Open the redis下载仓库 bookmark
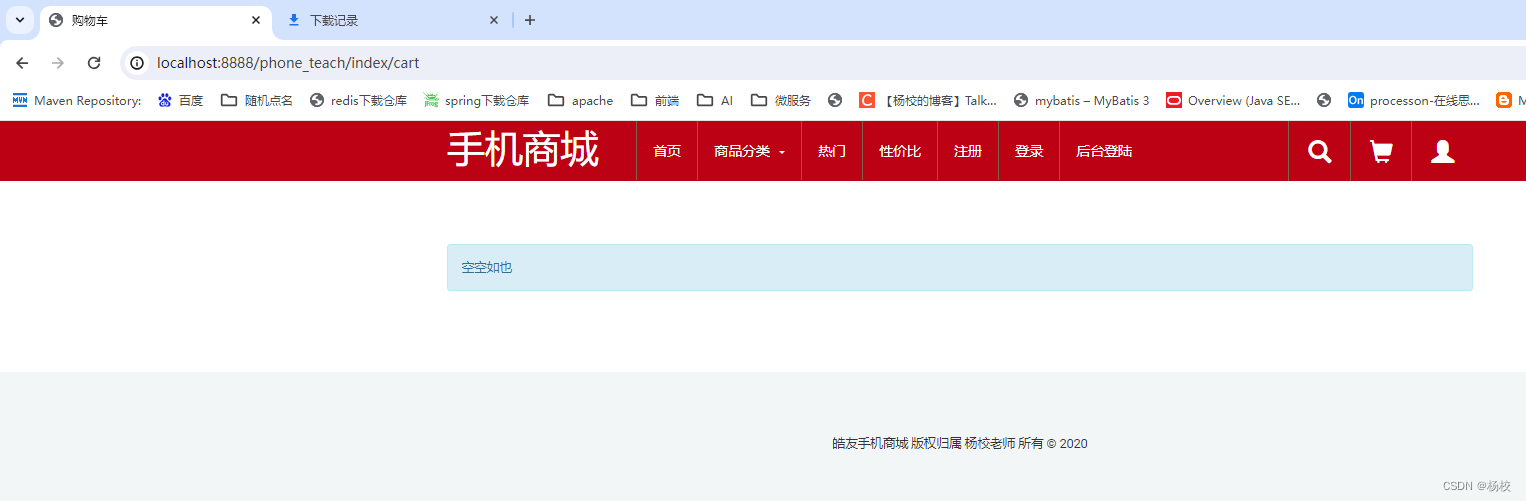 click(358, 100)
